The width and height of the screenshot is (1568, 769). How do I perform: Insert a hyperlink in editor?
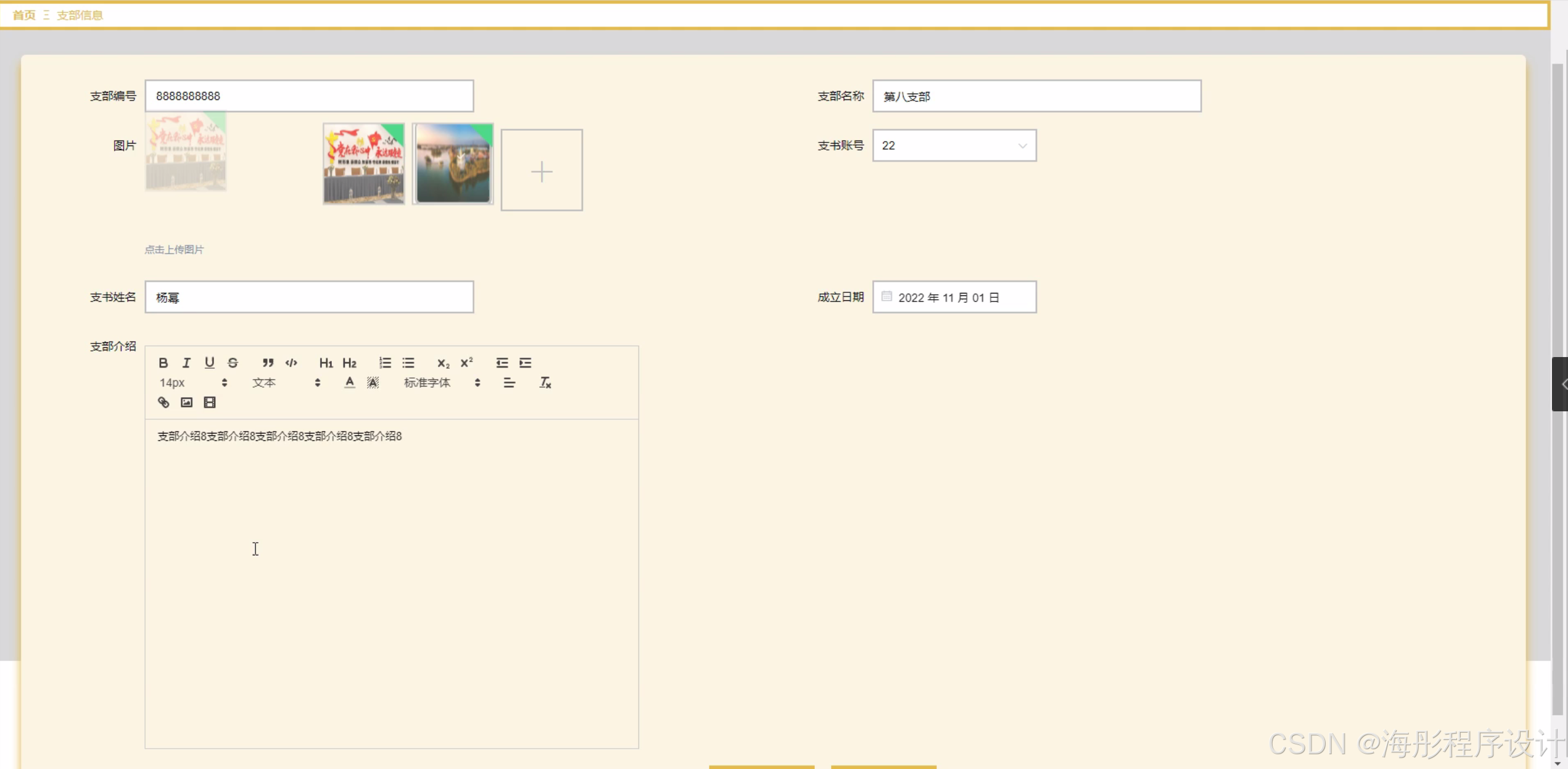click(x=163, y=403)
